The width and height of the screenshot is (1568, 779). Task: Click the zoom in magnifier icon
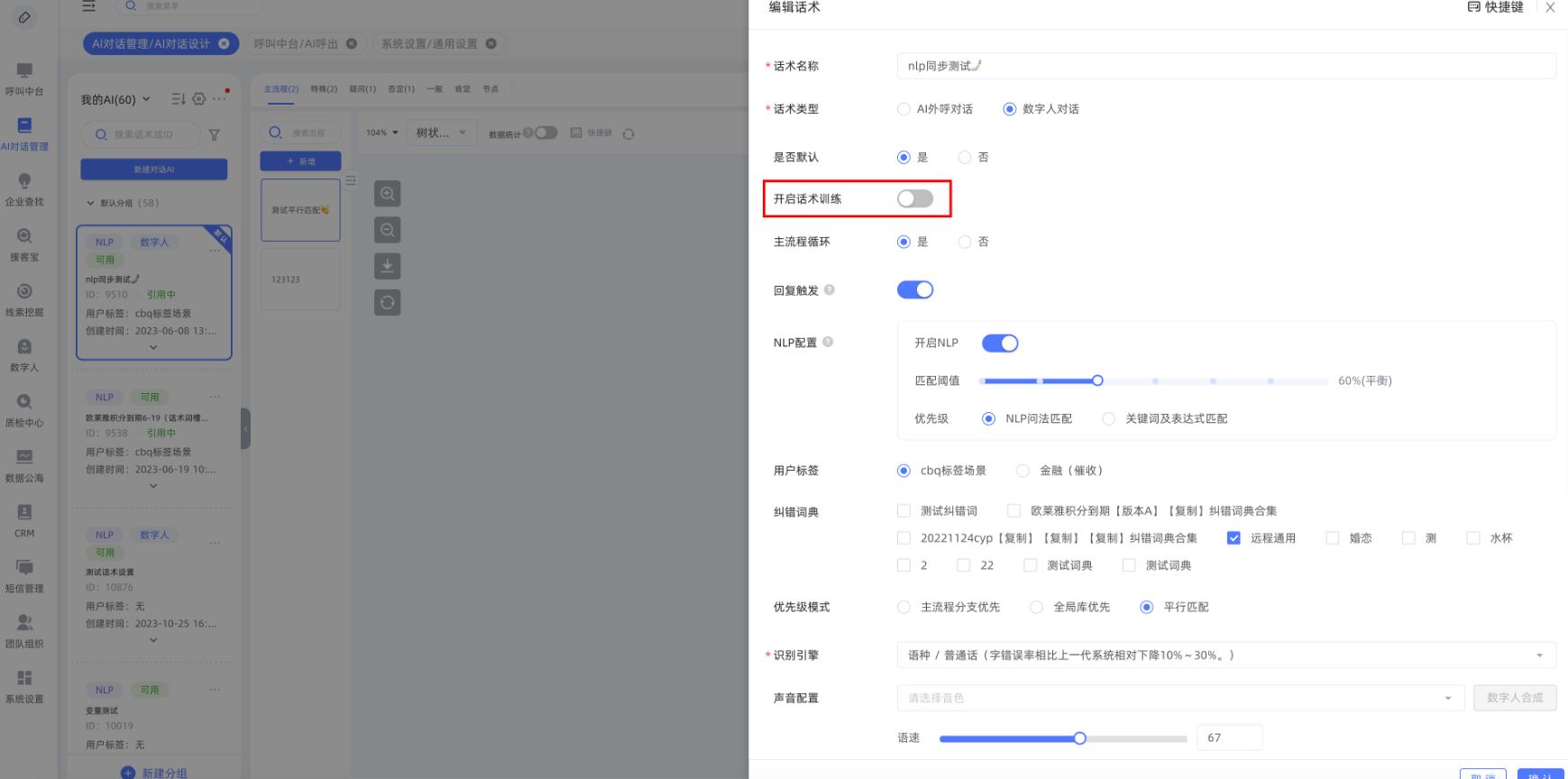point(387,194)
